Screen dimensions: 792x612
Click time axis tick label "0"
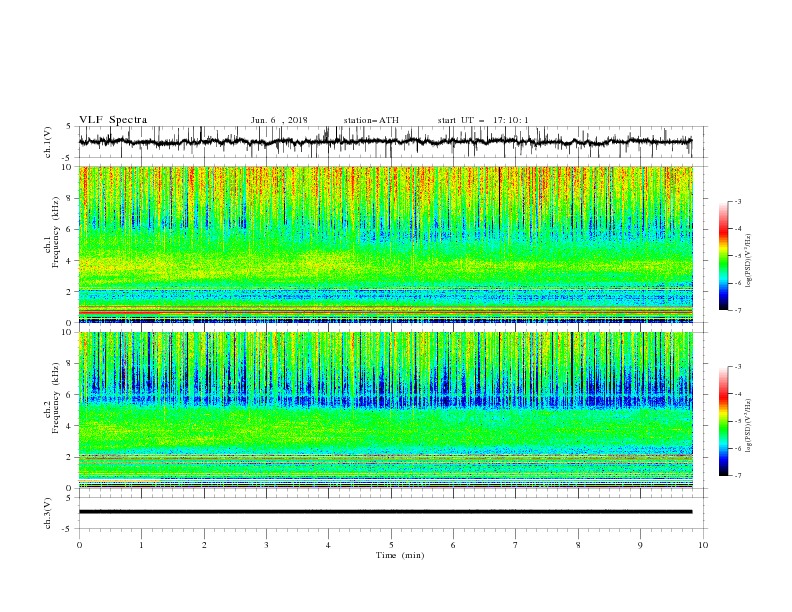[x=79, y=545]
